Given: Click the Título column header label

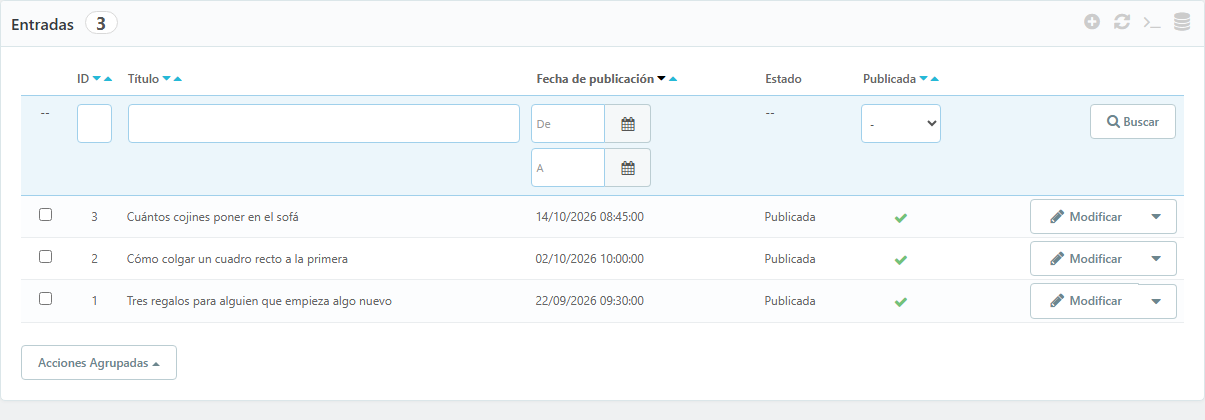Looking at the screenshot, I should tap(143, 79).
